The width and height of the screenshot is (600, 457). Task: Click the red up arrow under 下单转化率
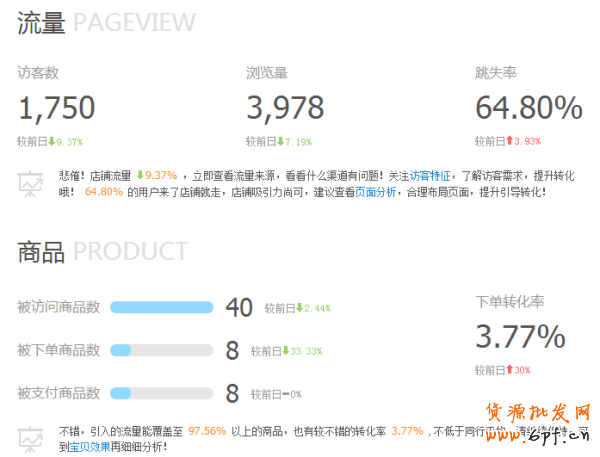pyautogui.click(x=510, y=370)
